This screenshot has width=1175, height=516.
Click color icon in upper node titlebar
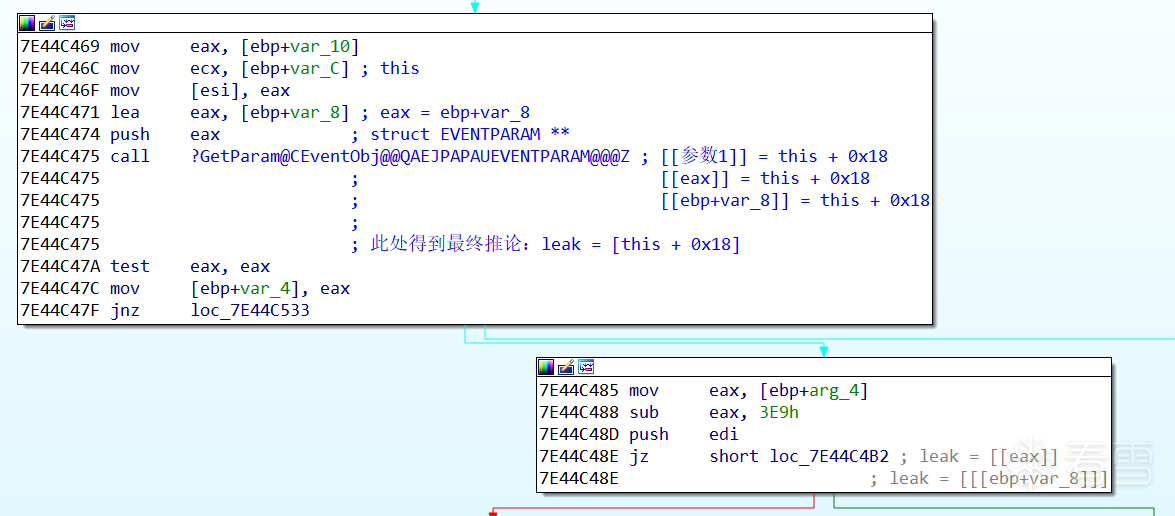click(x=27, y=23)
